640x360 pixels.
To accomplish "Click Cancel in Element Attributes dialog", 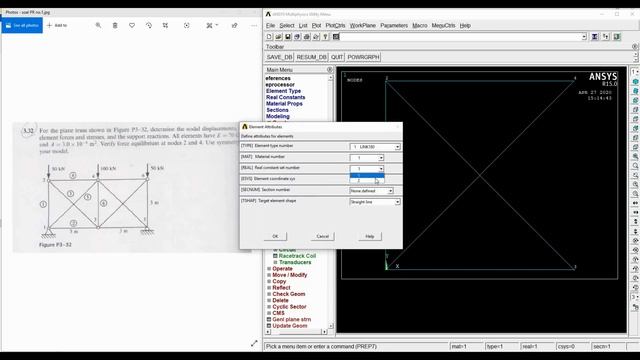I will [322, 236].
